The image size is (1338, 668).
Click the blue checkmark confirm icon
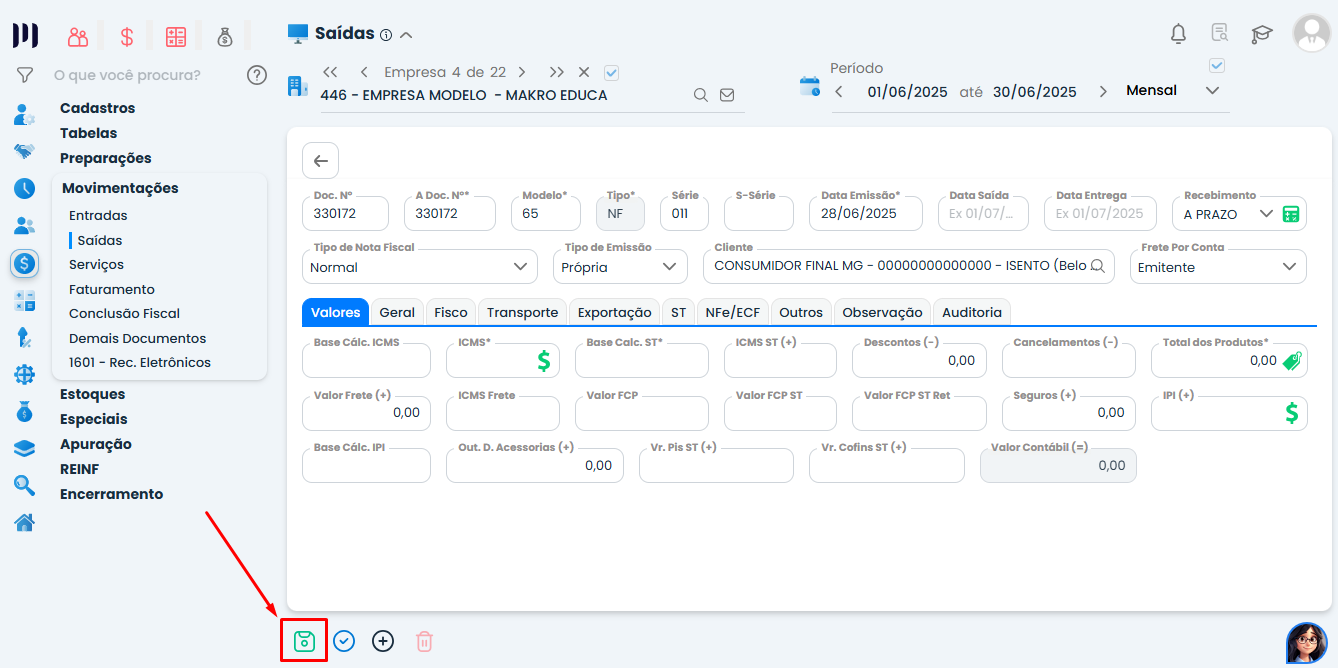click(x=344, y=641)
